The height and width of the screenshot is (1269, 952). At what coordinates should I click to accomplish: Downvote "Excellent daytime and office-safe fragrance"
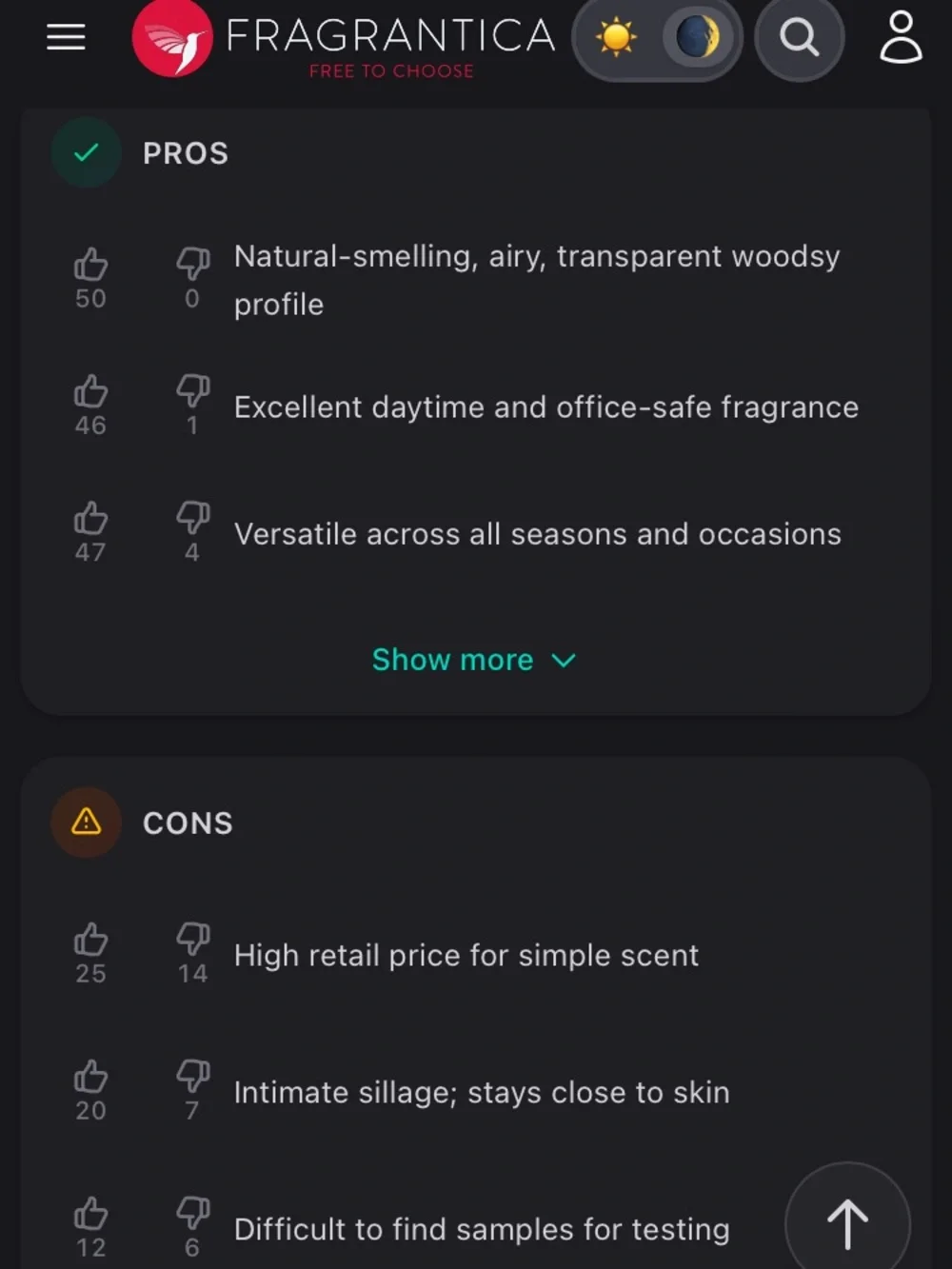192,390
